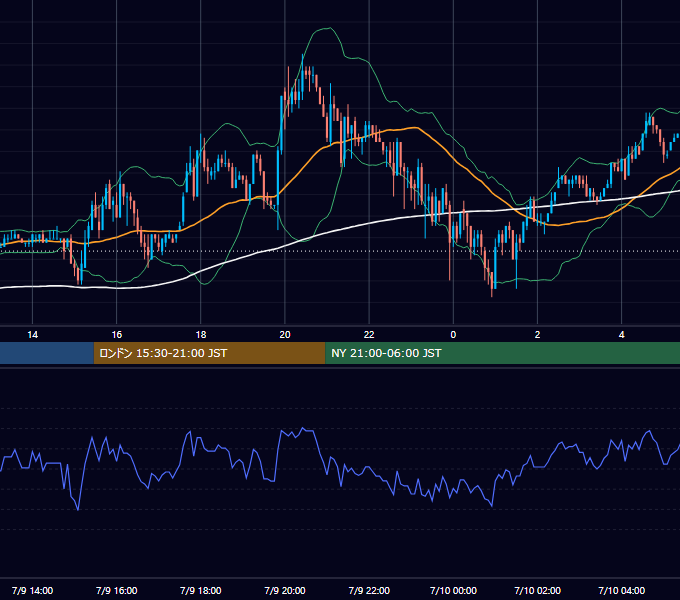The width and height of the screenshot is (680, 600).
Task: Click the 7/9 14:00 date label
Action: (x=33, y=590)
